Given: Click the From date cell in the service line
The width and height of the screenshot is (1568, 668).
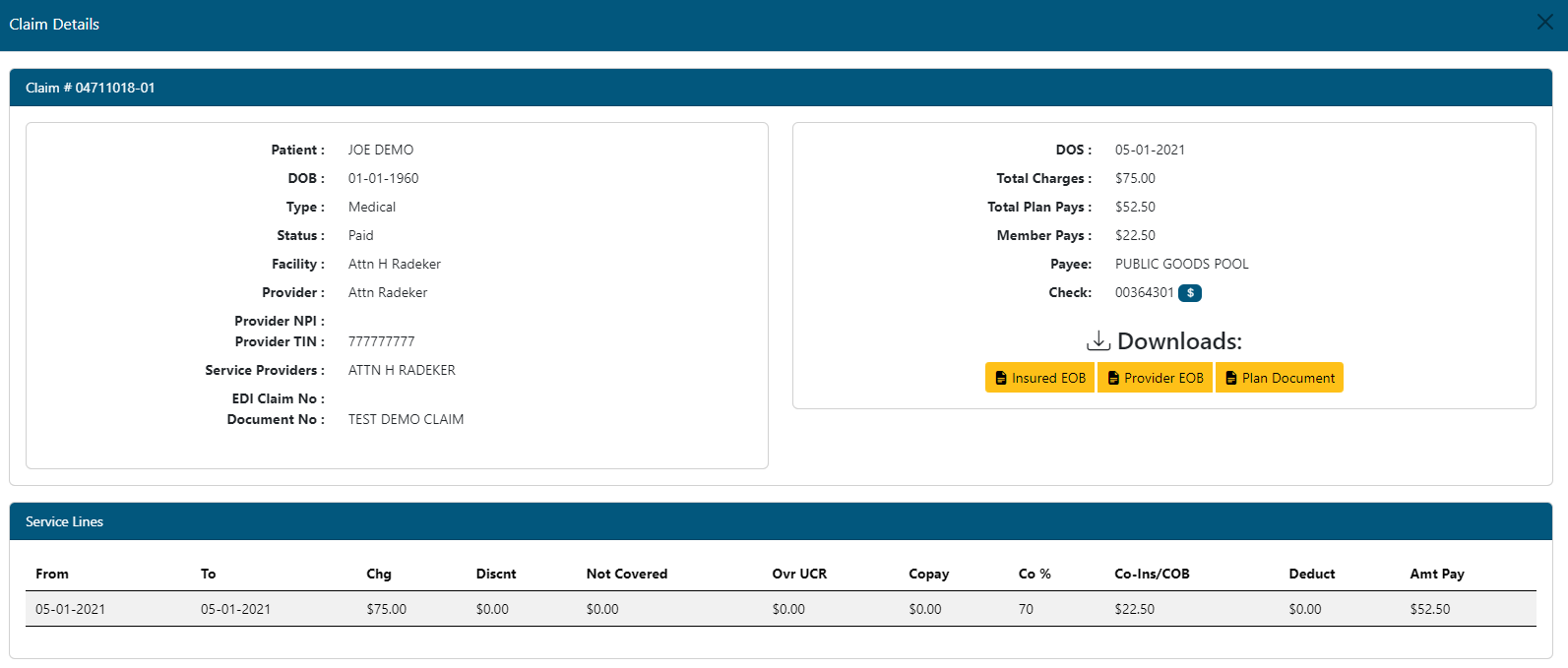Looking at the screenshot, I should coord(71,609).
